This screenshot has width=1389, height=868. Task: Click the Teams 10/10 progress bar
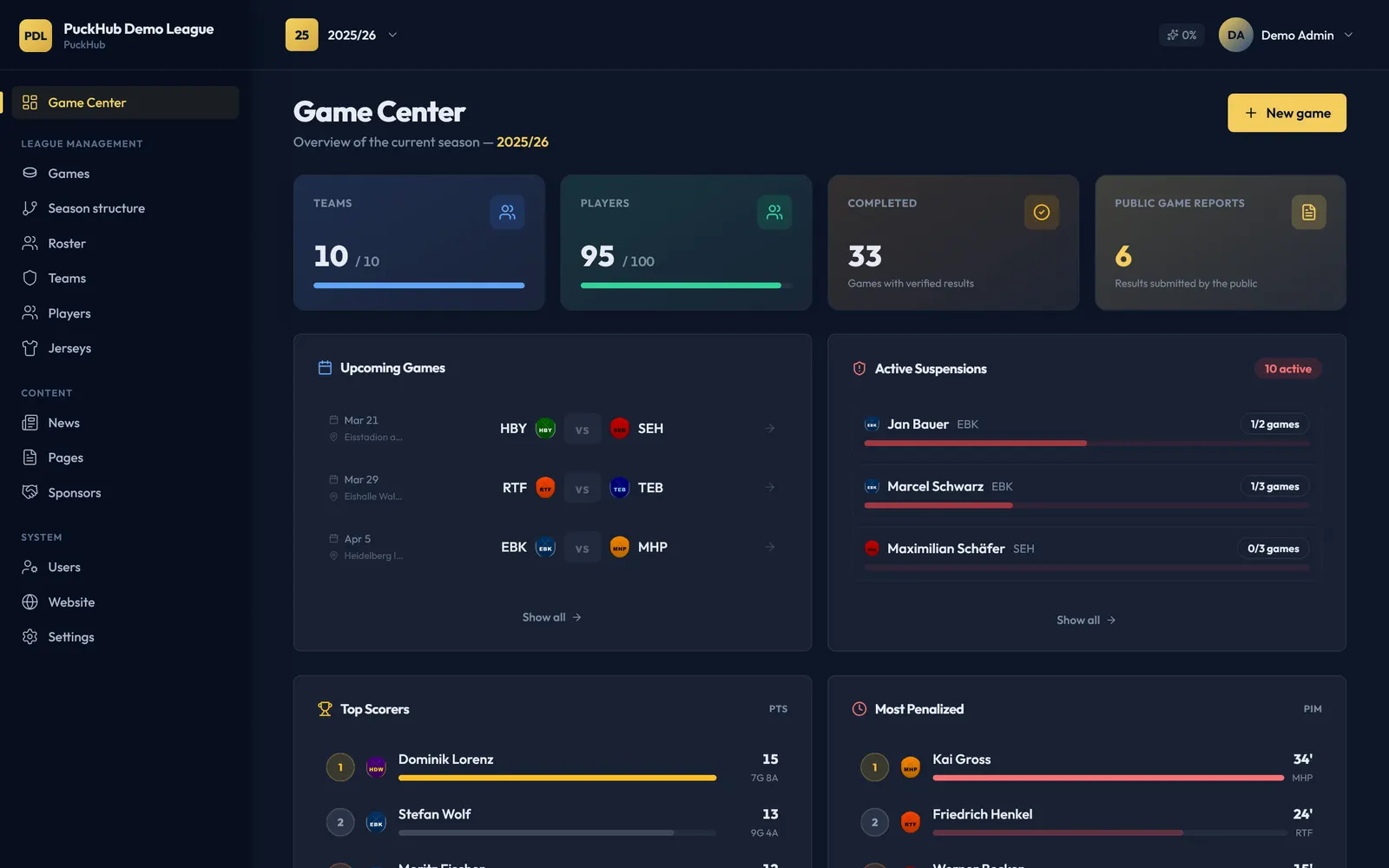tap(418, 285)
